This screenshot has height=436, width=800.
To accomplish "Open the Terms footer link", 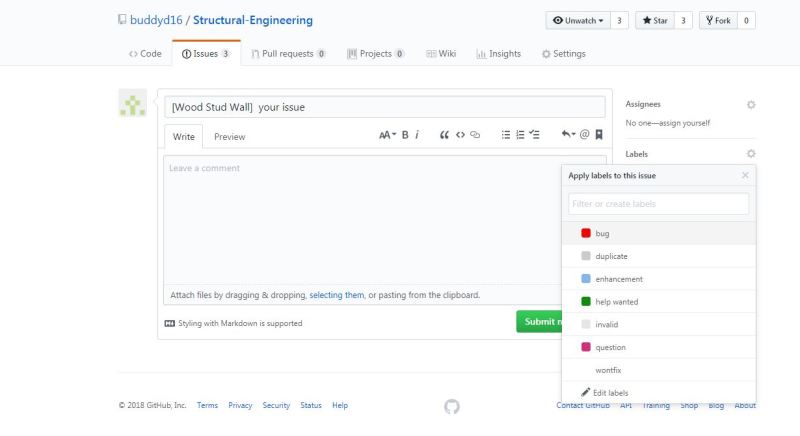I will click(207, 405).
